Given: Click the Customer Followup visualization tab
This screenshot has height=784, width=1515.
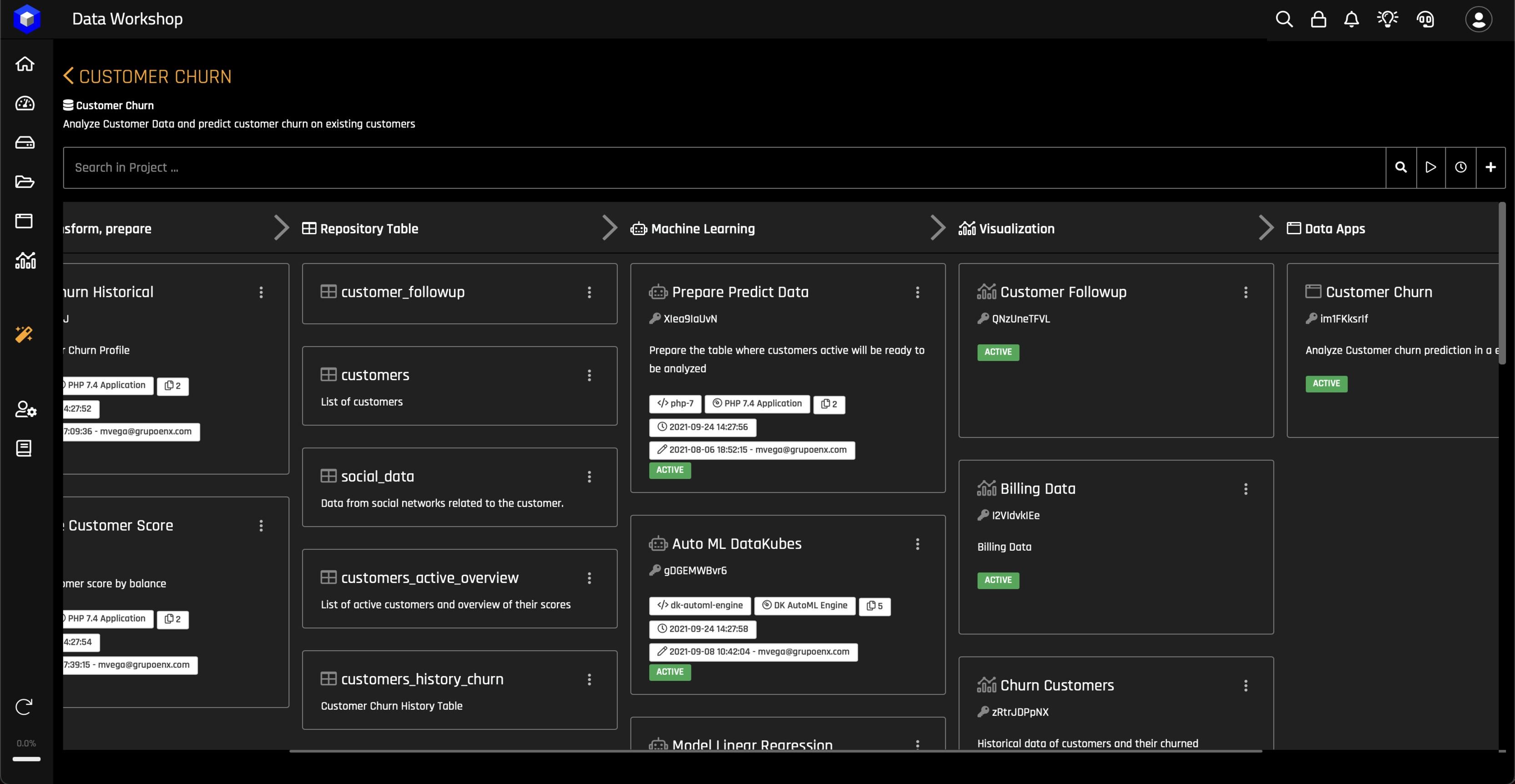Looking at the screenshot, I should point(1063,292).
